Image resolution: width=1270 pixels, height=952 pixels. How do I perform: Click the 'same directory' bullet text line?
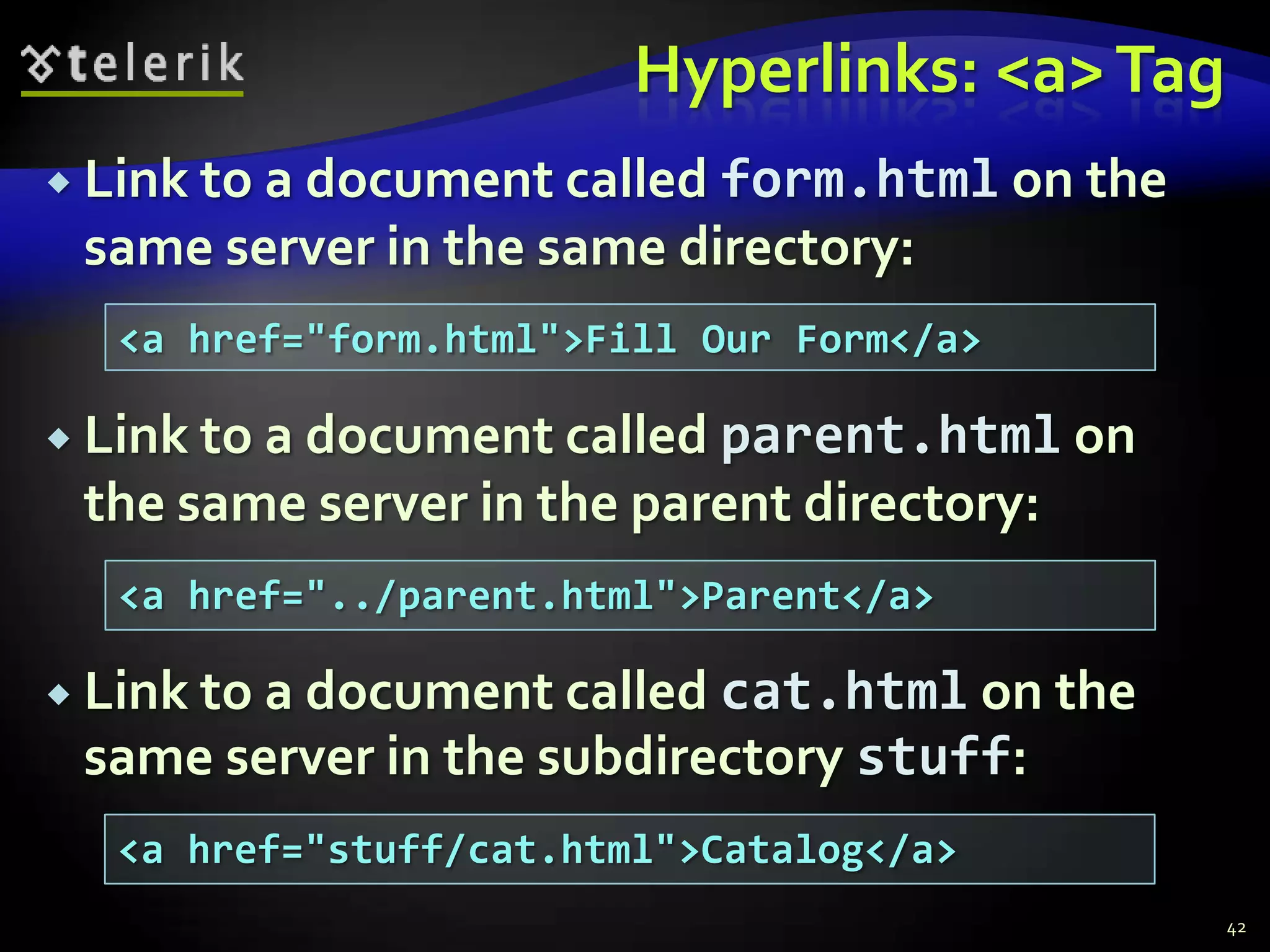coord(499,248)
